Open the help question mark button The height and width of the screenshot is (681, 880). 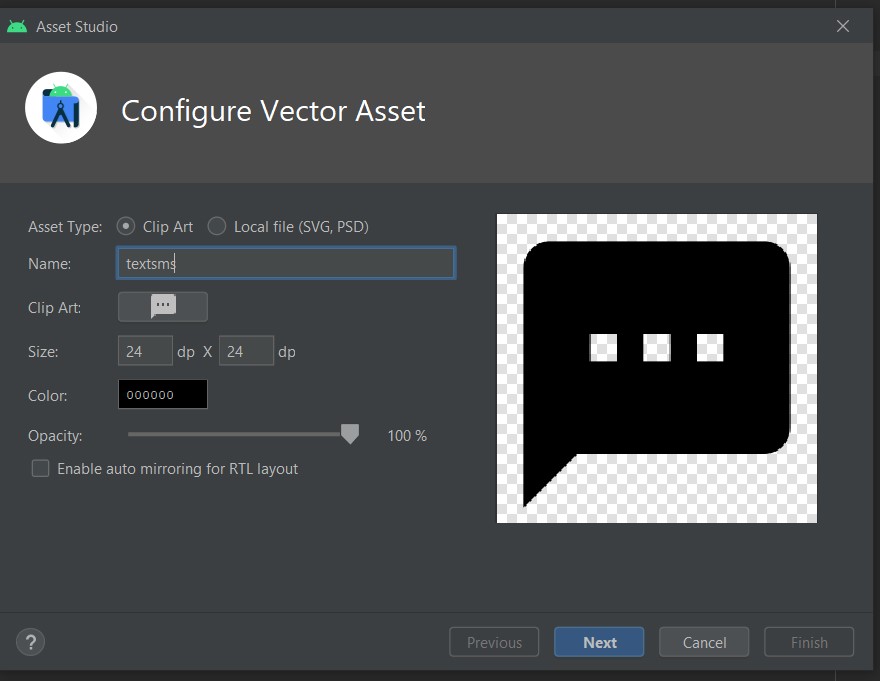30,642
